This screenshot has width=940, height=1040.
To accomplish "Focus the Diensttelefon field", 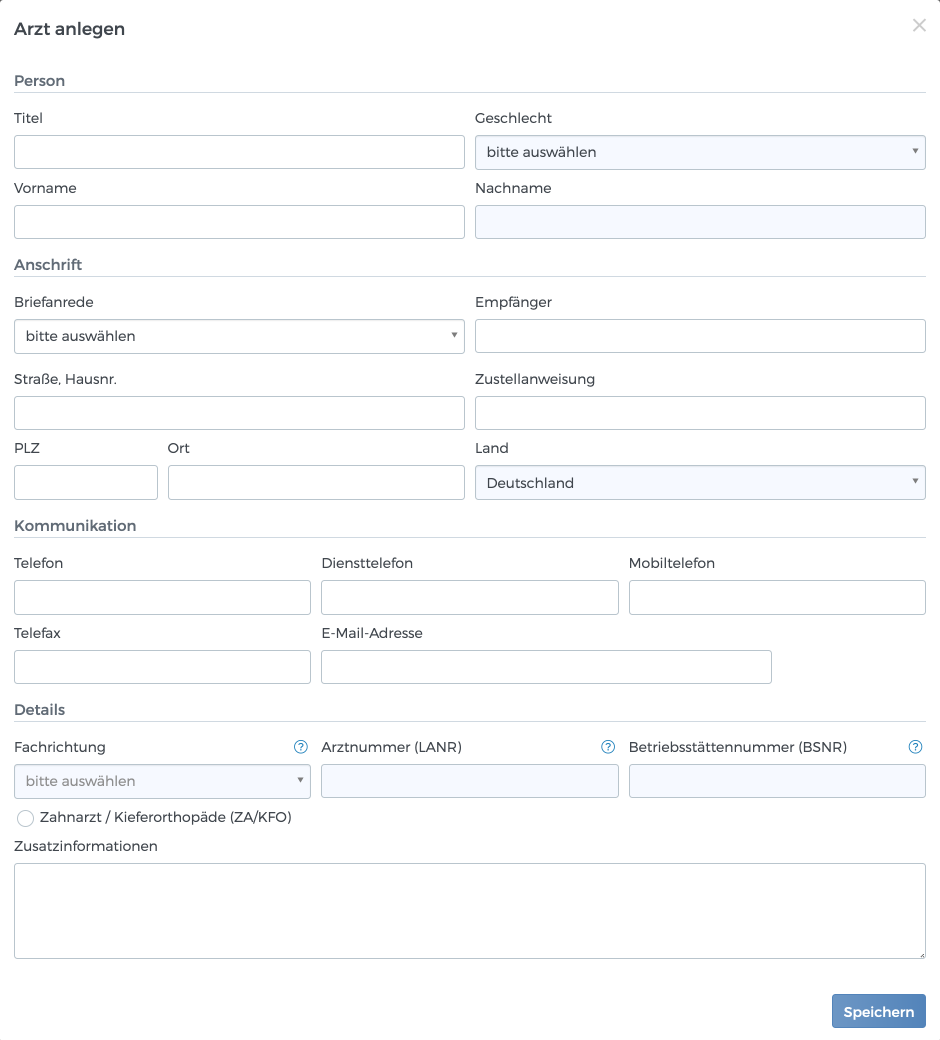I will 470,597.
